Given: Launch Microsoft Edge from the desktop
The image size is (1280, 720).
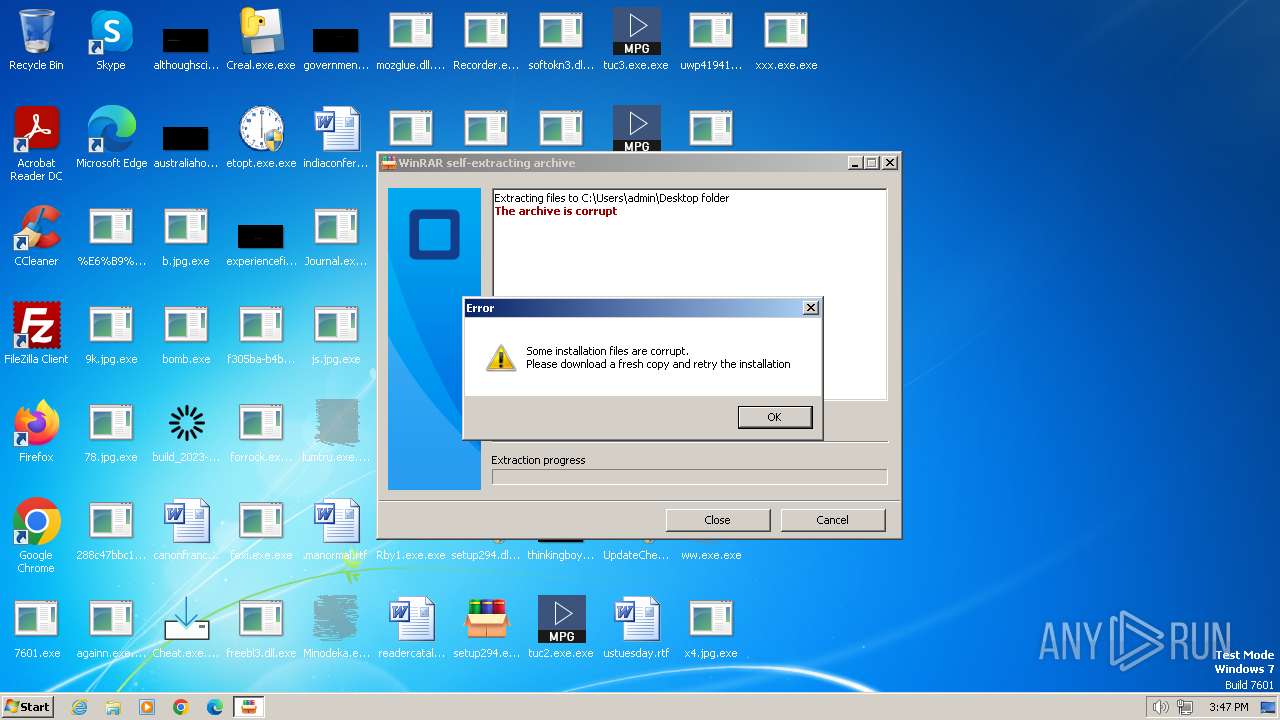Looking at the screenshot, I should (x=111, y=138).
